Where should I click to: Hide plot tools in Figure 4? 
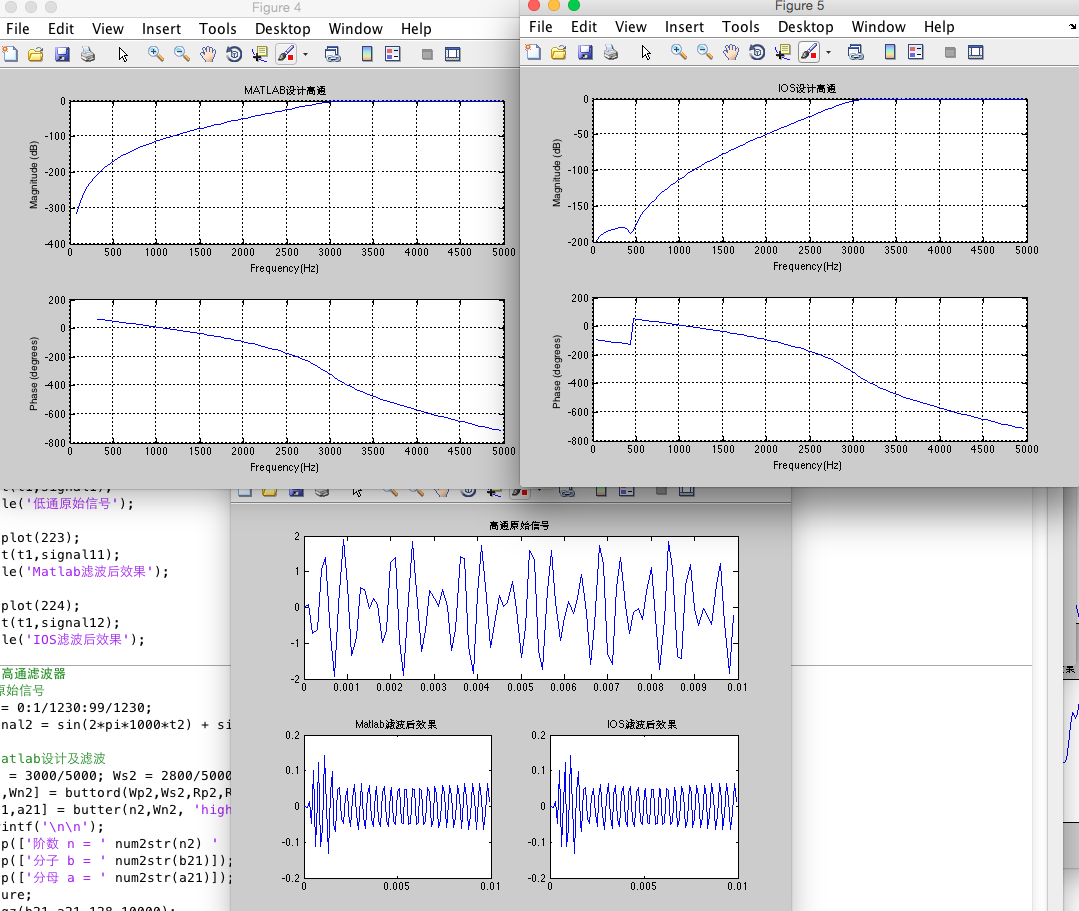427,54
